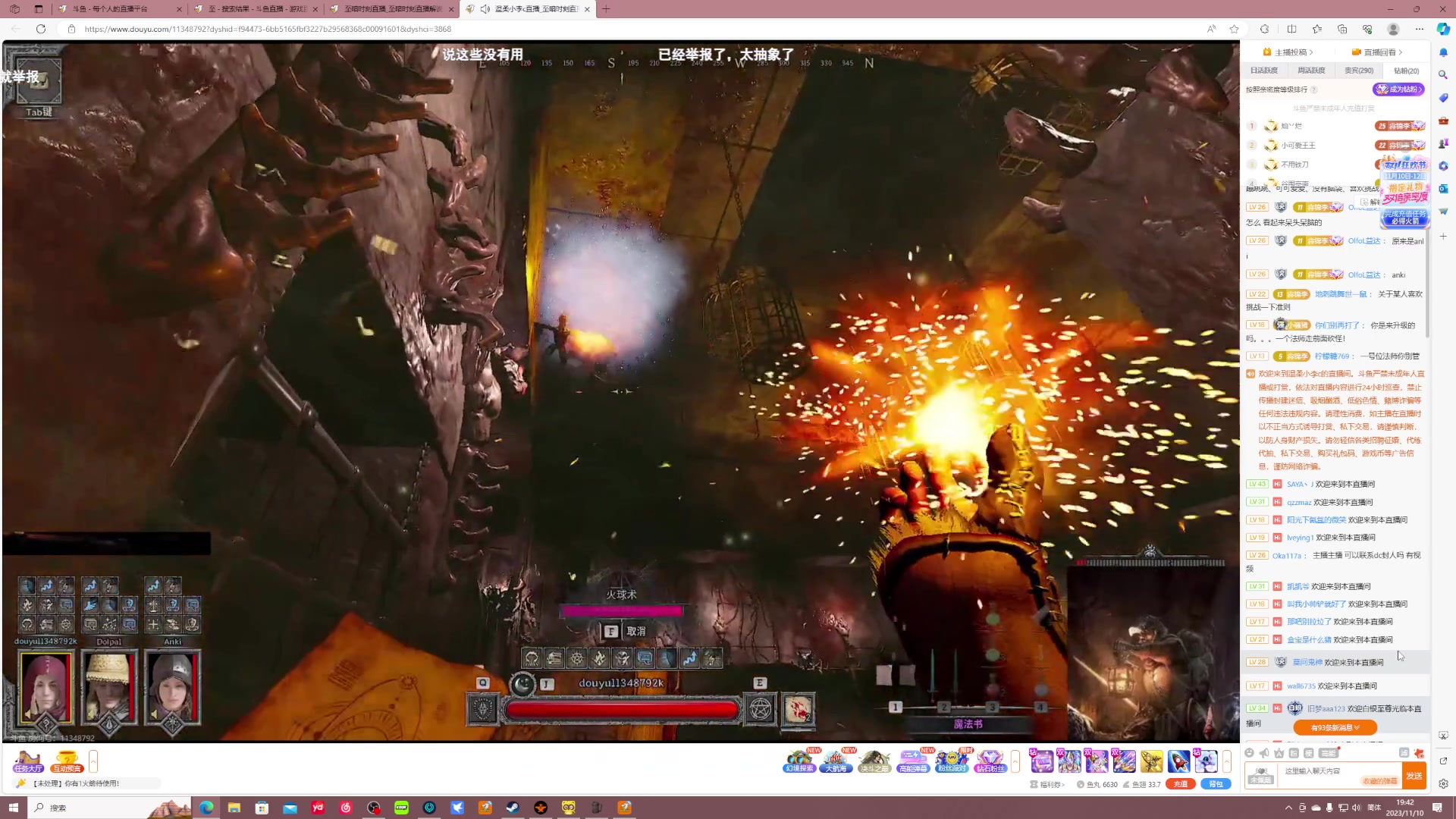The height and width of the screenshot is (819, 1456).
Task: Open 粉丝派对 activity icon
Action: click(952, 761)
